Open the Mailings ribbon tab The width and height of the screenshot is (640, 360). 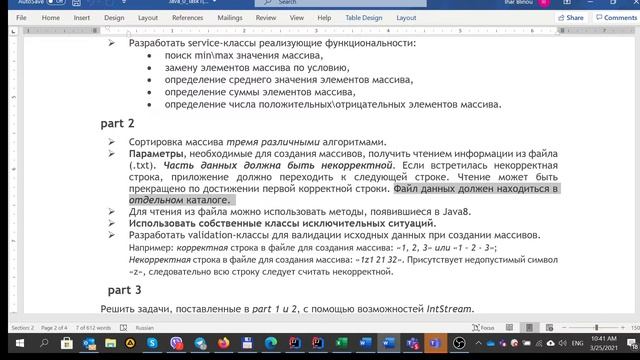pyautogui.click(x=230, y=18)
